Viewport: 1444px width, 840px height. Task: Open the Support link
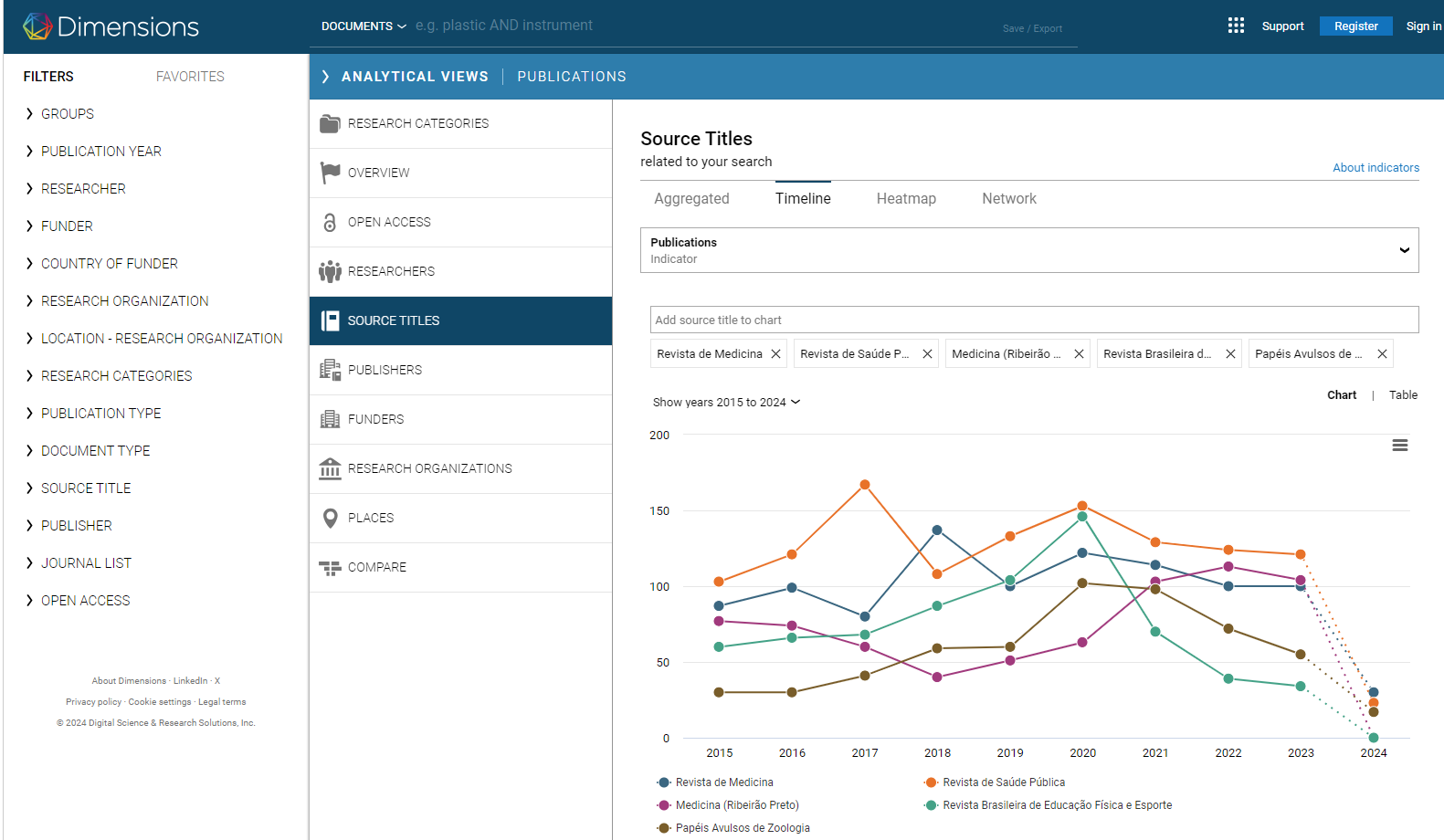coord(1282,26)
